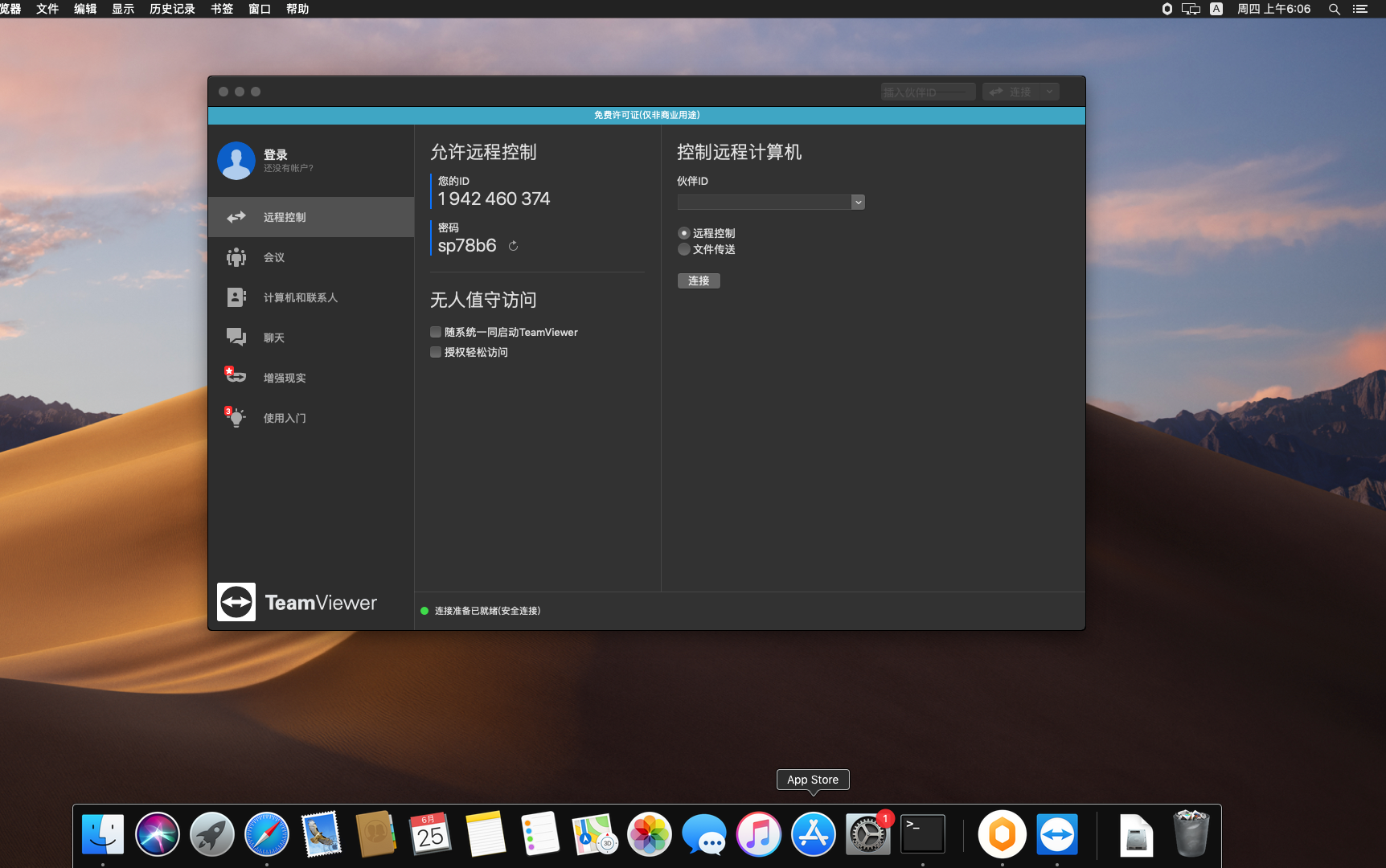
Task: Click TeamViewer icon in the Dock
Action: 1057,834
